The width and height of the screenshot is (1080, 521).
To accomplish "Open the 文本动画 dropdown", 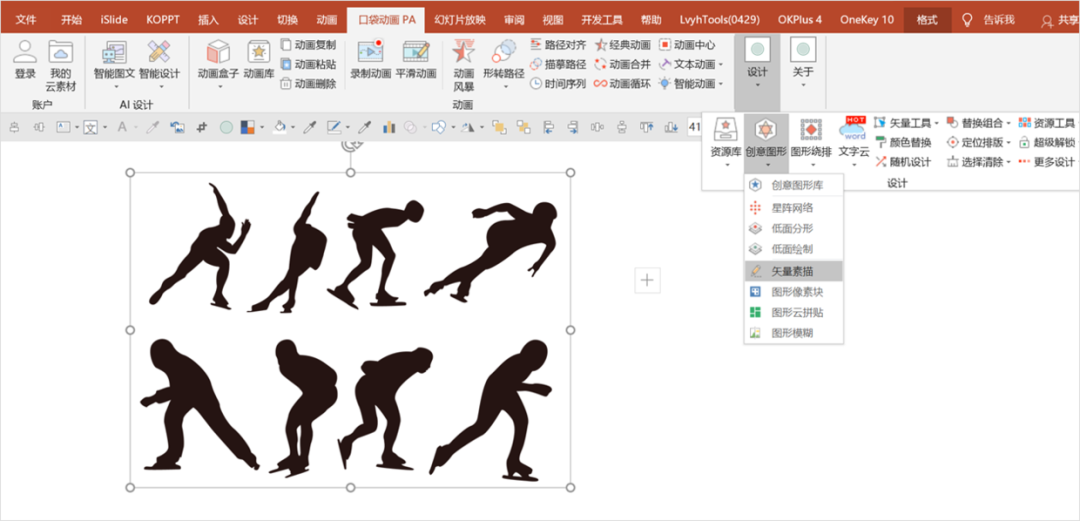I will click(720, 65).
